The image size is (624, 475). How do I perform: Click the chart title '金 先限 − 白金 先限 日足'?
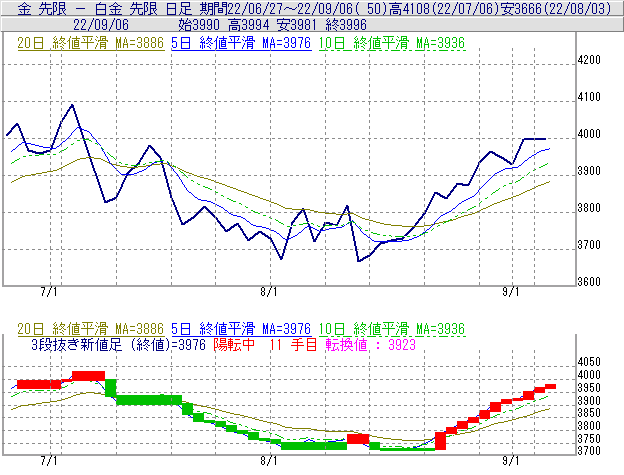(105, 8)
